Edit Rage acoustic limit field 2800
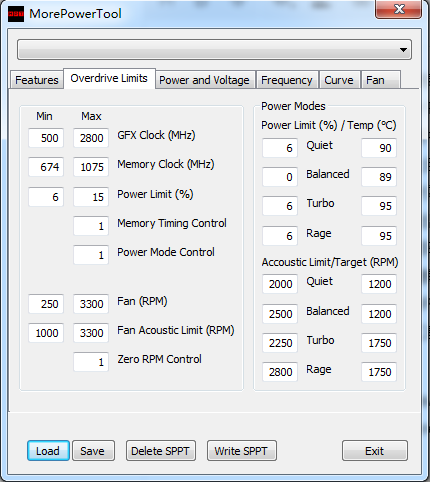This screenshot has width=430, height=482. point(280,372)
